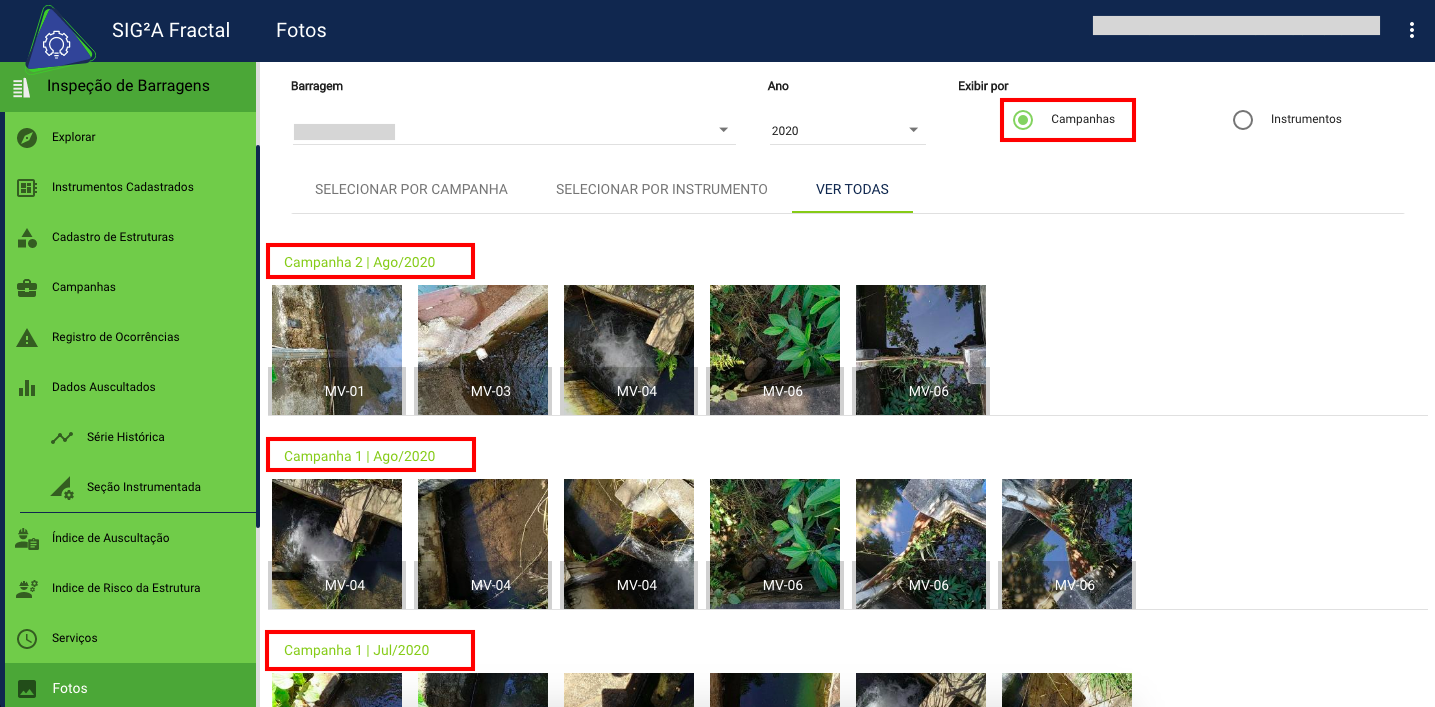This screenshot has height=707, width=1435.
Task: Click the Campanhas briefcase icon
Action: pos(28,287)
